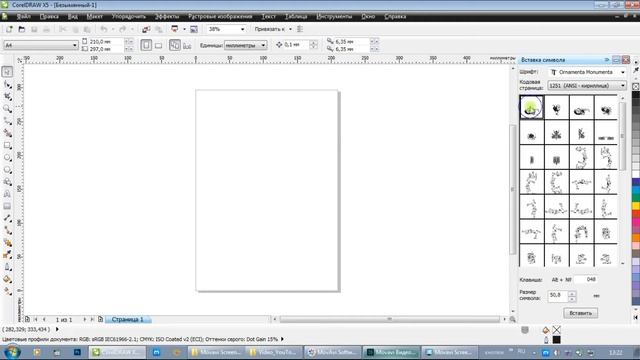
Task: Go to the next page arrow
Action: click(x=84, y=319)
